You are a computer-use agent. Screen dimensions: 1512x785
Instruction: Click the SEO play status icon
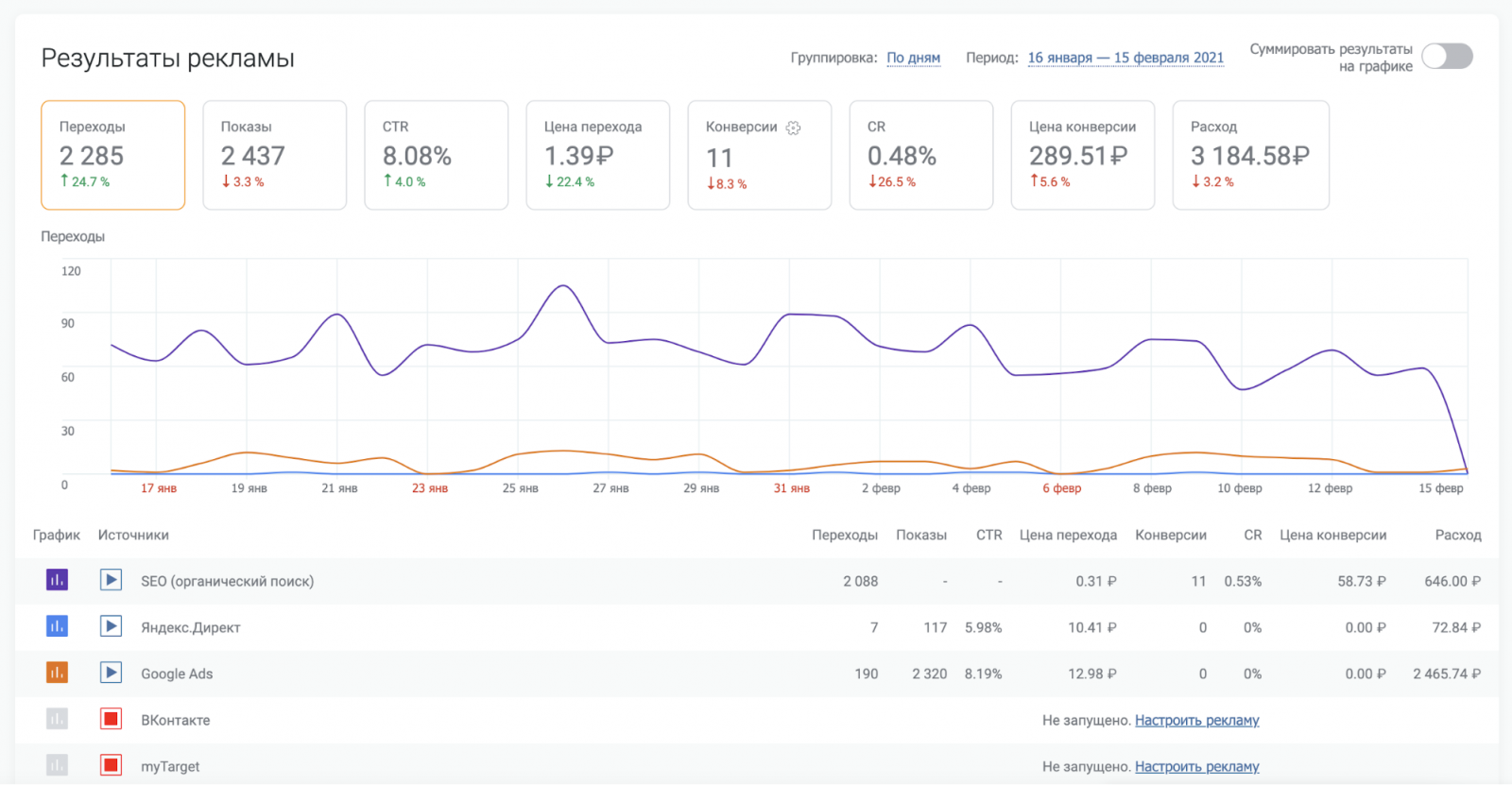tap(111, 580)
